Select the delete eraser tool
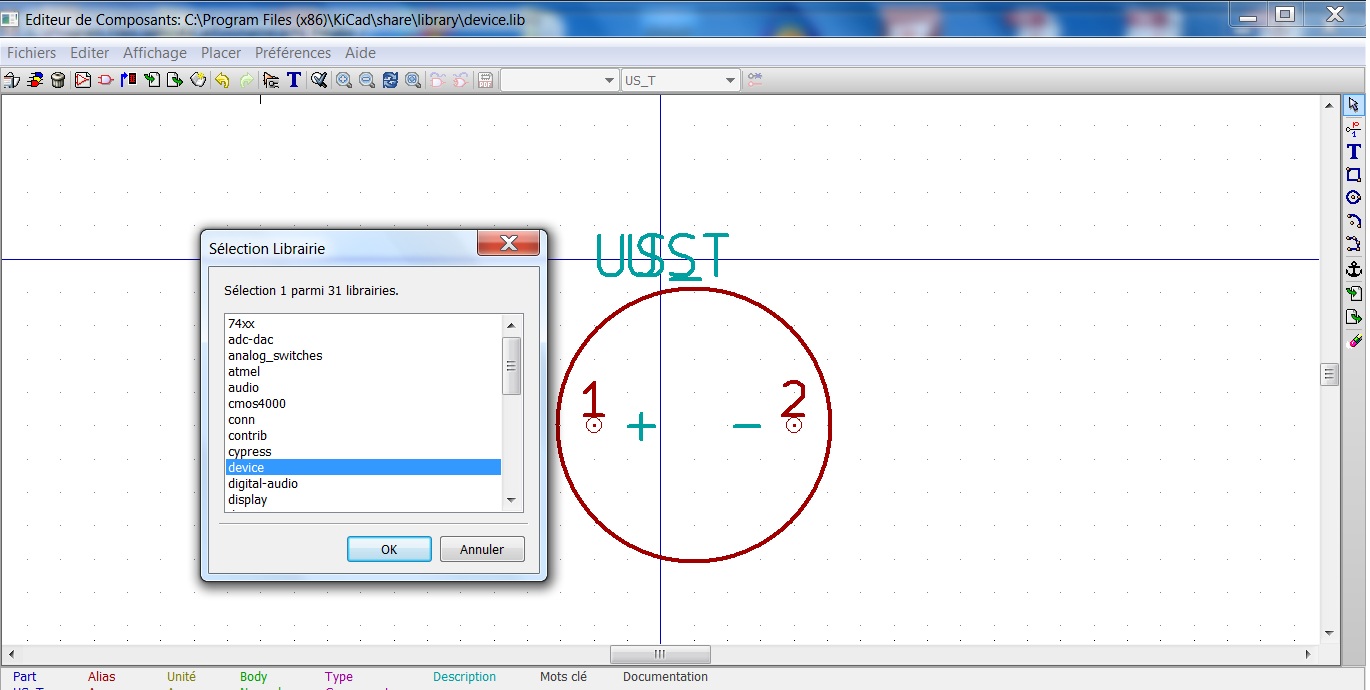This screenshot has height=690, width=1370. click(1354, 341)
